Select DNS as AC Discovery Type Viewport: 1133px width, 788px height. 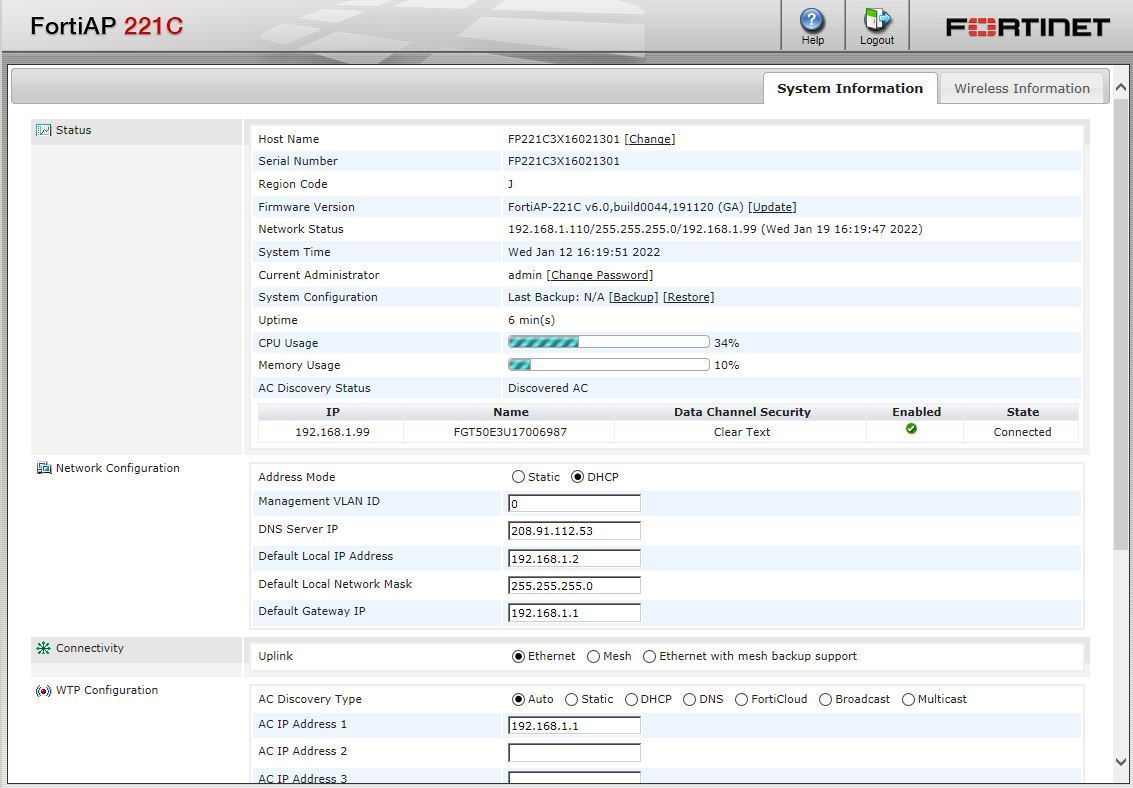click(689, 699)
